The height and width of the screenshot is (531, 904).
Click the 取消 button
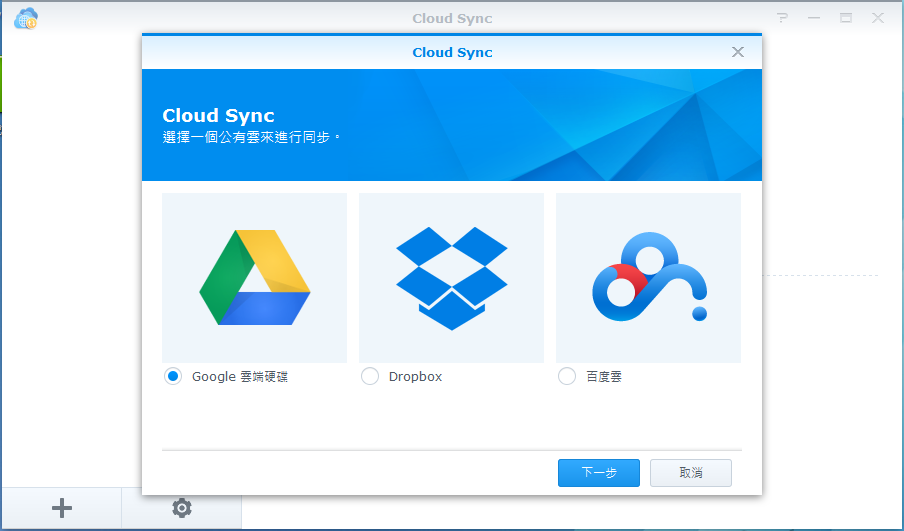[691, 473]
